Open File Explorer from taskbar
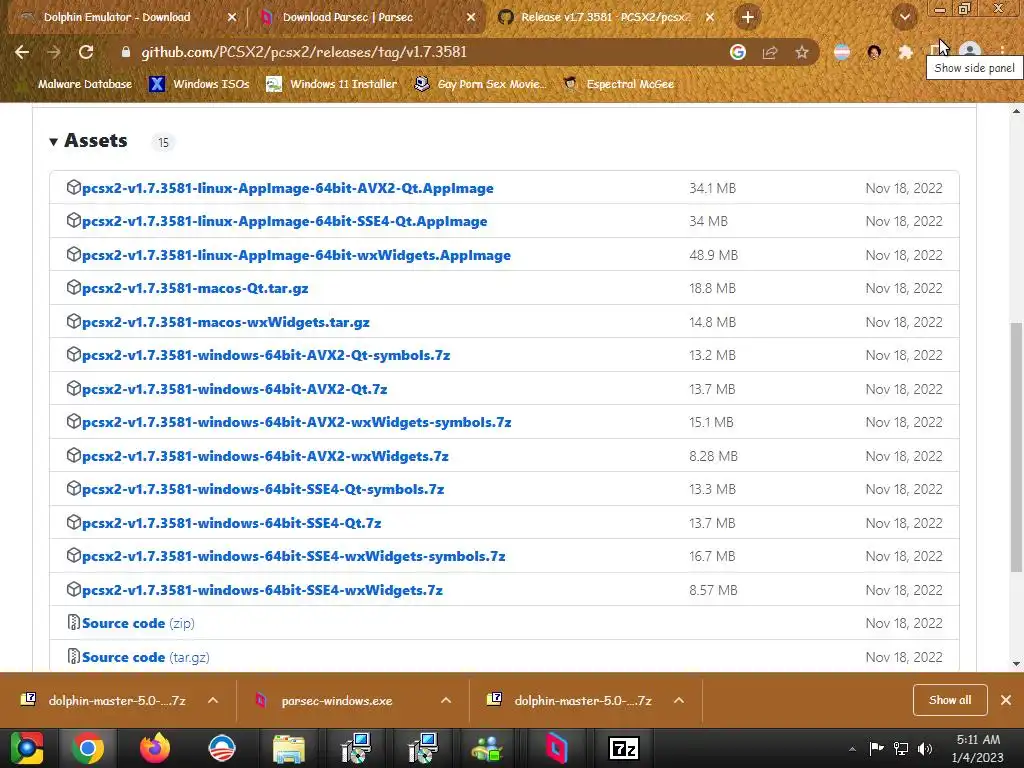This screenshot has width=1024, height=768. point(289,748)
